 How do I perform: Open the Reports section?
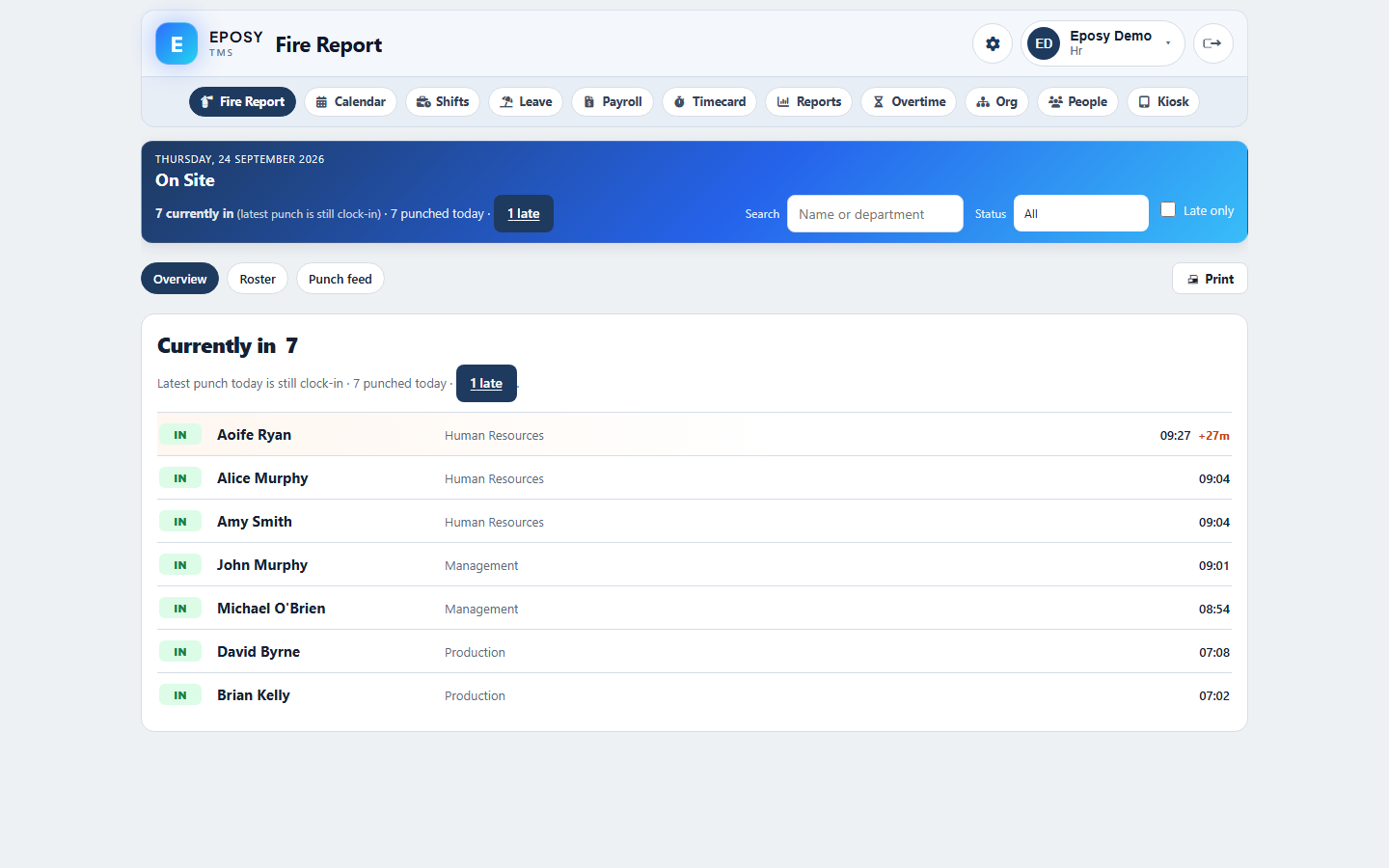[808, 101]
